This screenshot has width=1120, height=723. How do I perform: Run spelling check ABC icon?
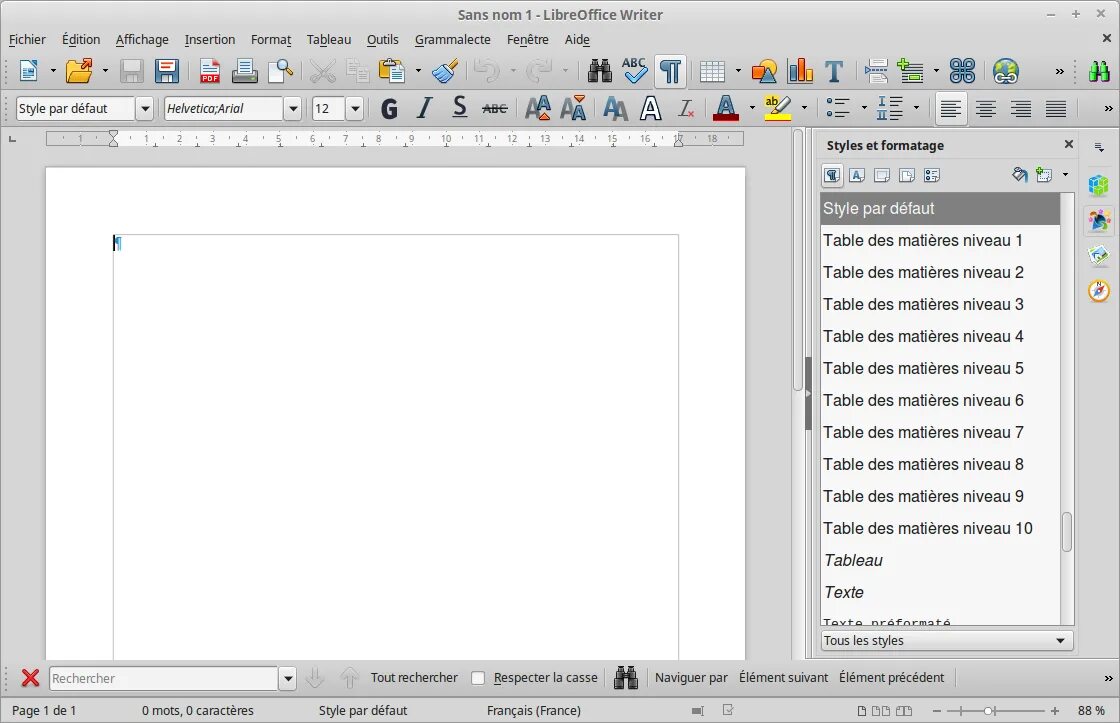pyautogui.click(x=634, y=71)
